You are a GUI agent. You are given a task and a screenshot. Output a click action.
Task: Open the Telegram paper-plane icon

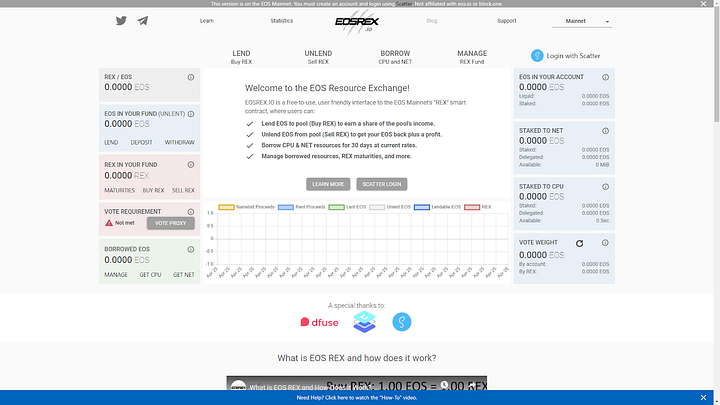(143, 21)
